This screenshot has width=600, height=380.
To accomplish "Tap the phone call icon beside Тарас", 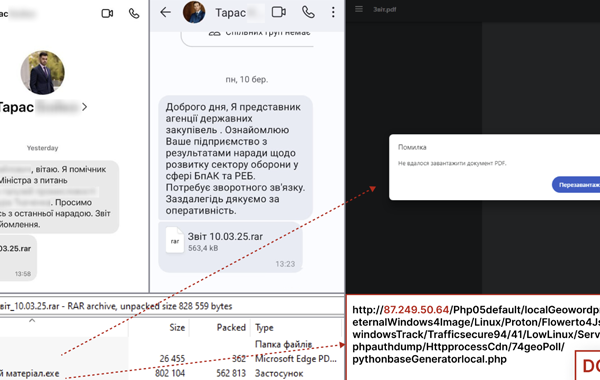I will click(308, 12).
